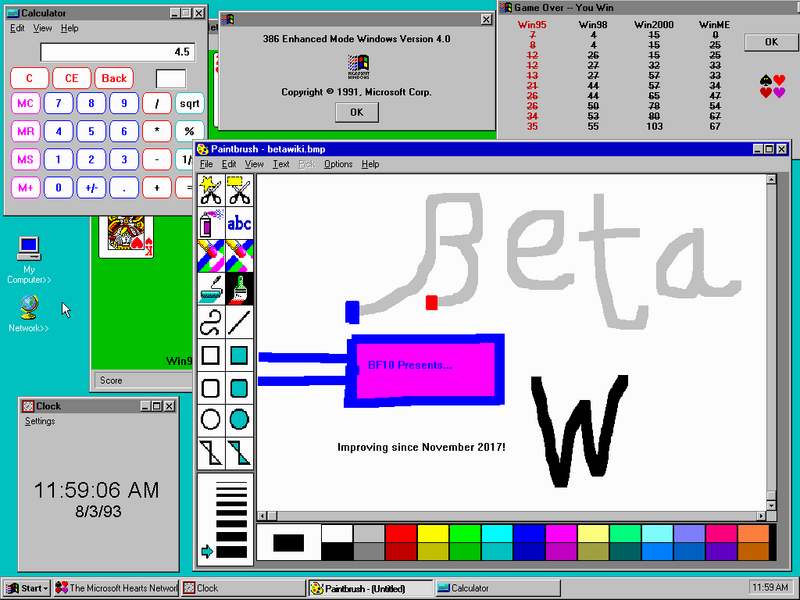This screenshot has width=800, height=600.
Task: Pick the bright blue palette color
Action: click(x=529, y=533)
